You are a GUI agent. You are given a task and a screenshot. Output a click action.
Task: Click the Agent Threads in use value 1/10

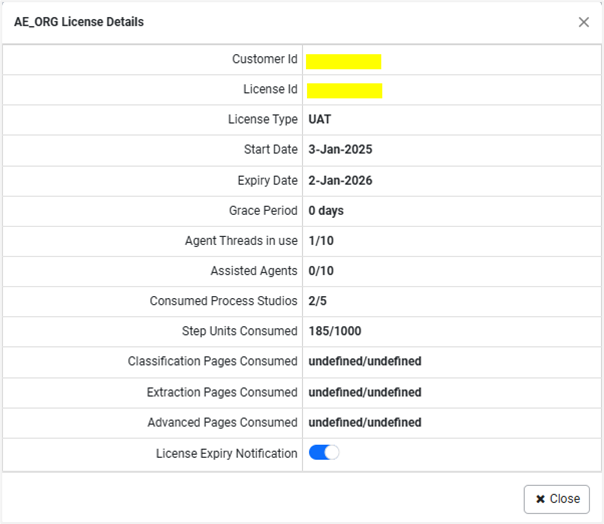tap(320, 241)
